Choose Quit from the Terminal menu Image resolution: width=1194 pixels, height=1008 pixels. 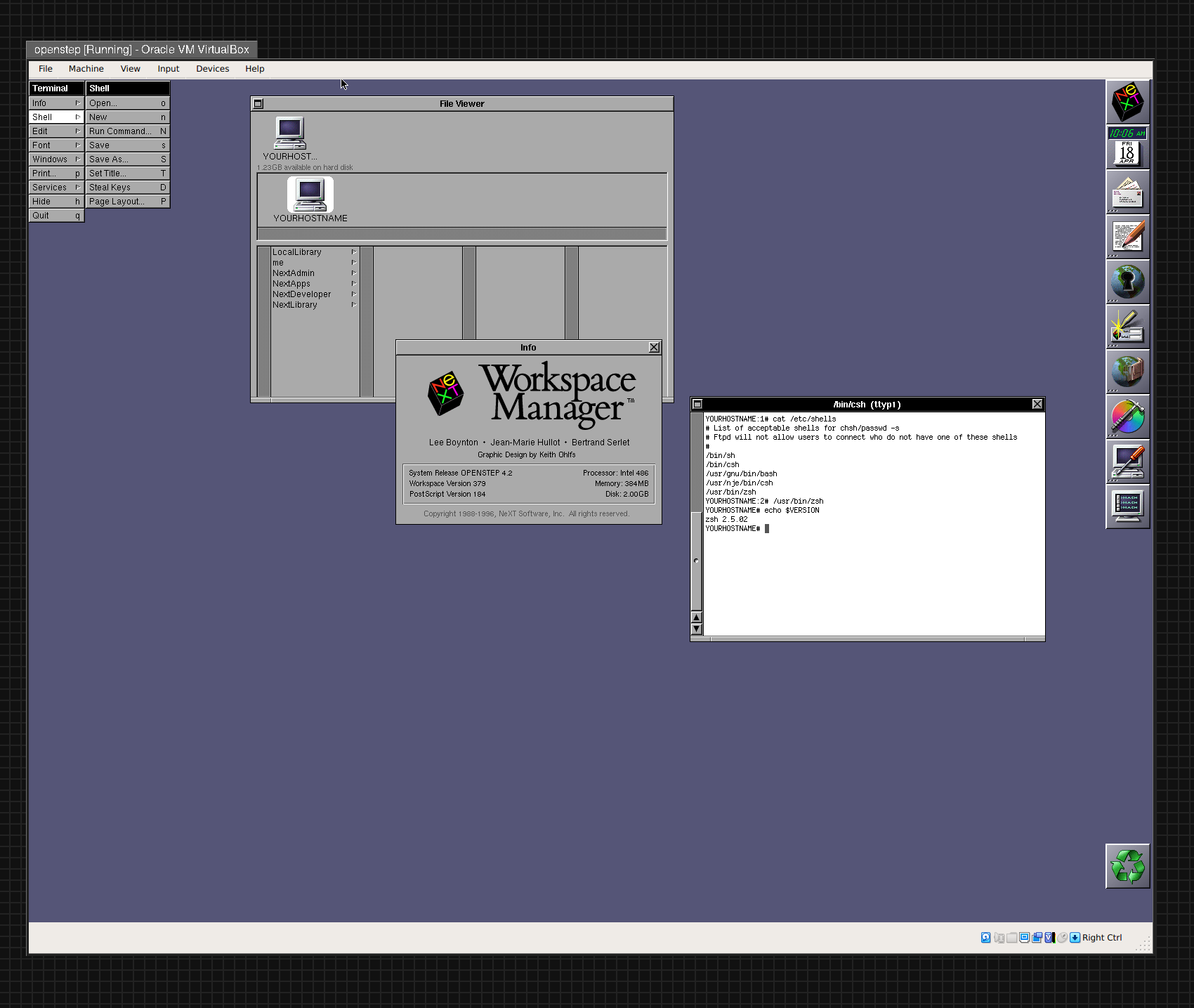(56, 216)
